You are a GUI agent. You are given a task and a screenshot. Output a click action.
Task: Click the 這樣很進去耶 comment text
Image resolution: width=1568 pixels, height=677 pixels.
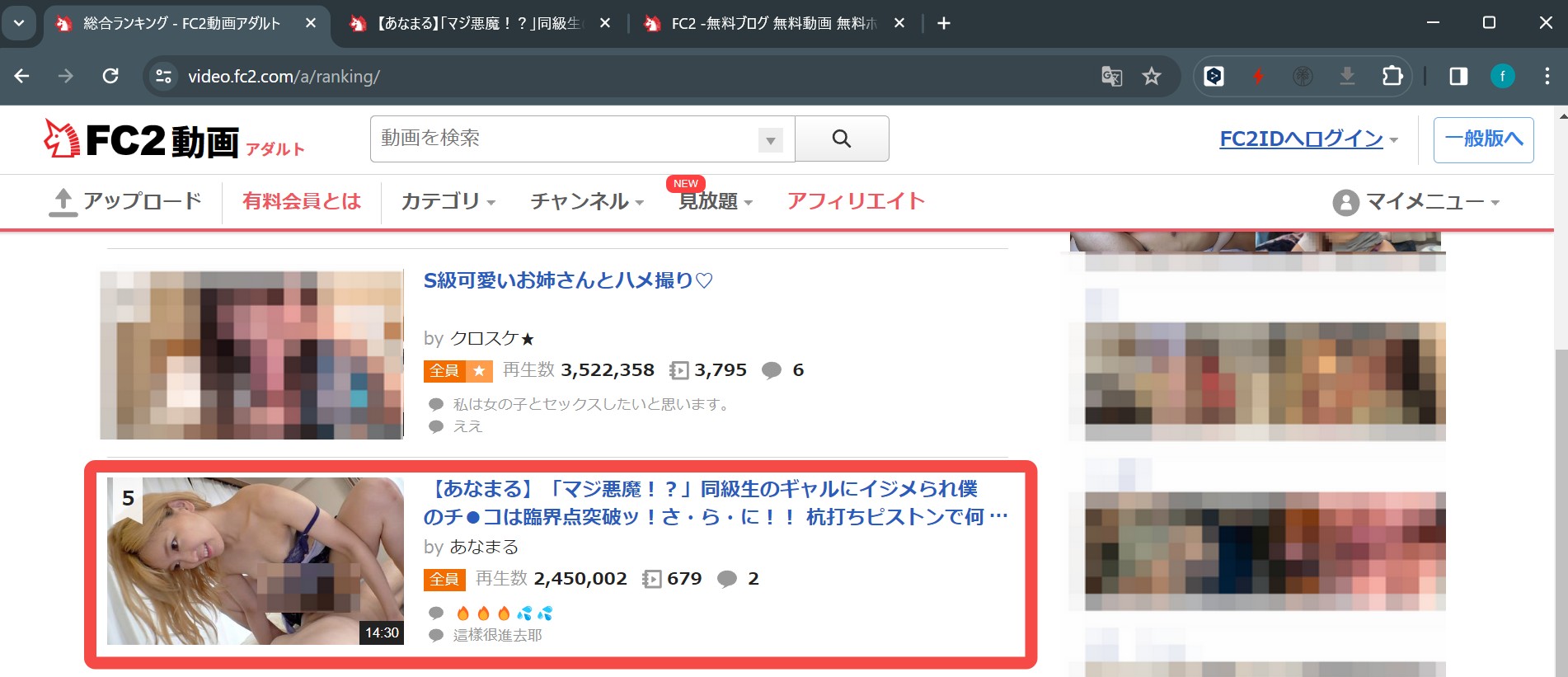tap(498, 635)
